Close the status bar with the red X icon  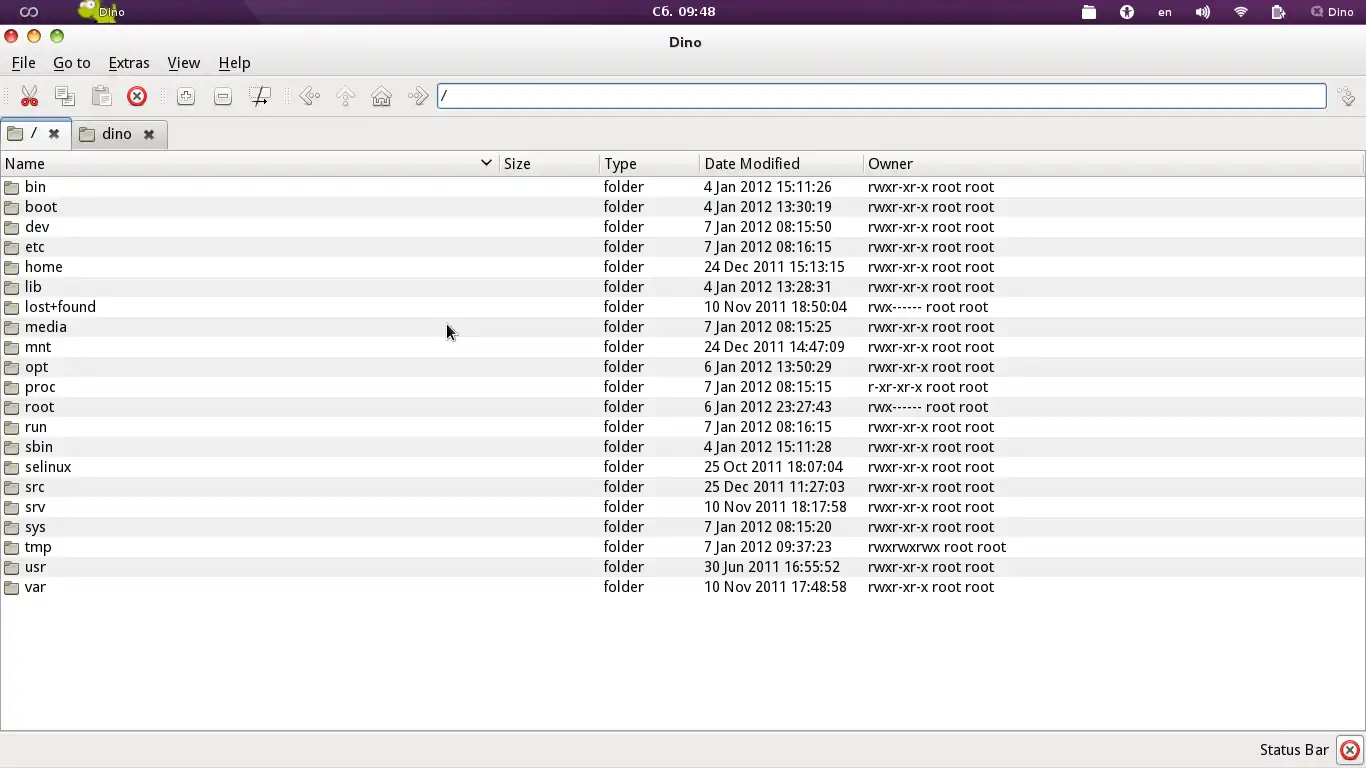click(x=1350, y=750)
